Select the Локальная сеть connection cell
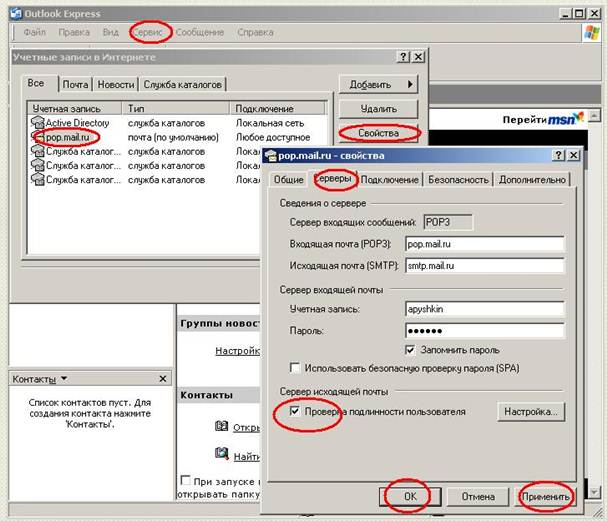This screenshot has width=607, height=521. pyautogui.click(x=270, y=123)
